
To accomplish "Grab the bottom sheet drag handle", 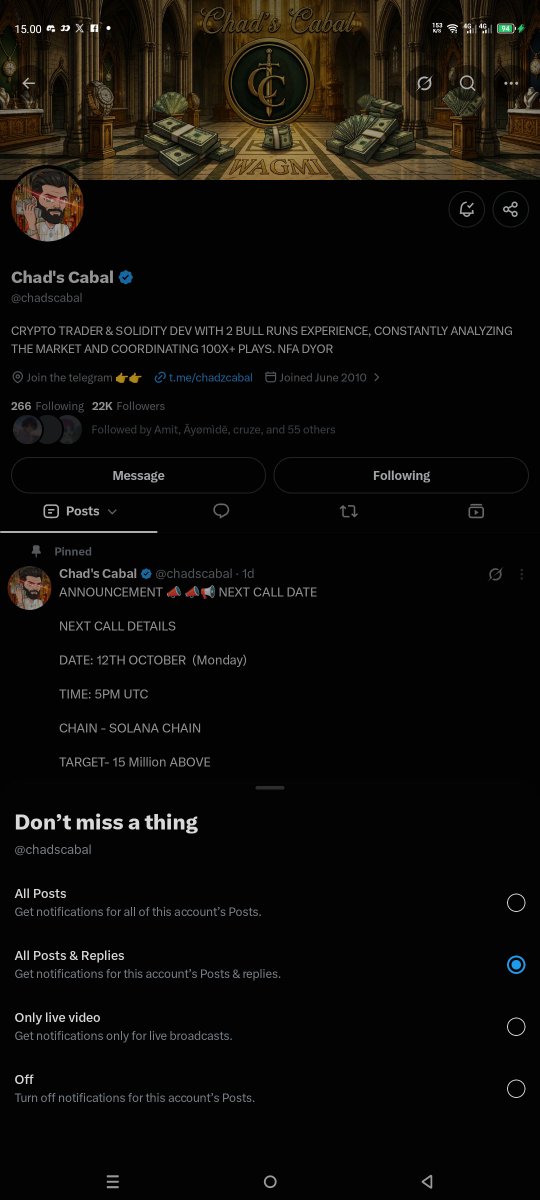I will coord(270,788).
